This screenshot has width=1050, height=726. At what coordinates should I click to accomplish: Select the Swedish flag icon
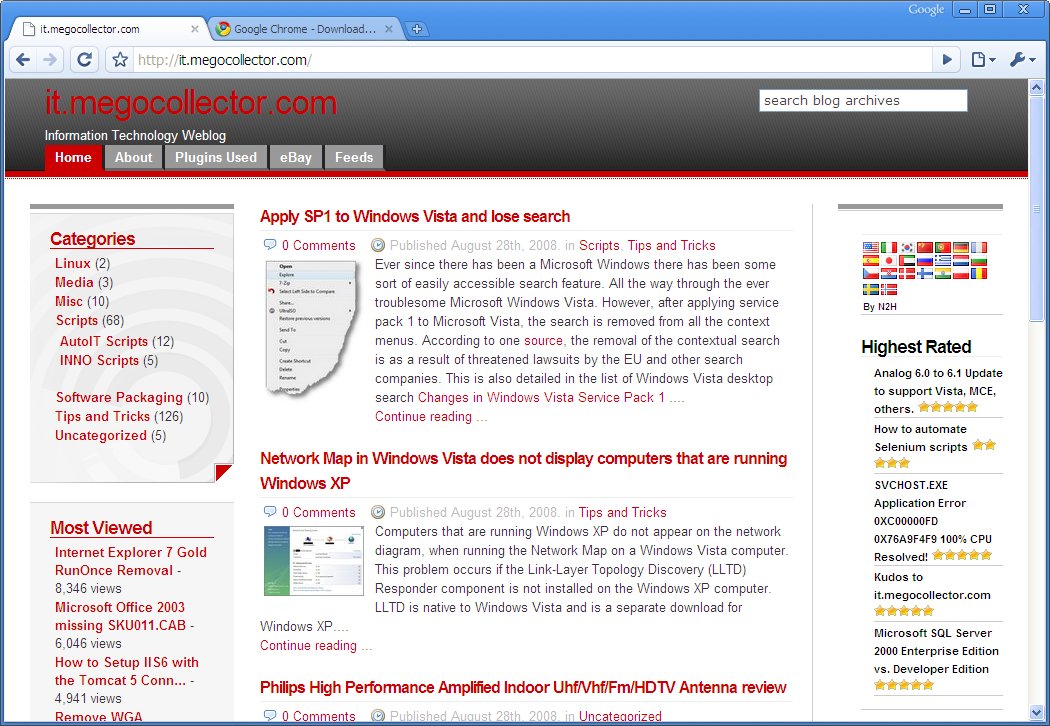pos(871,289)
